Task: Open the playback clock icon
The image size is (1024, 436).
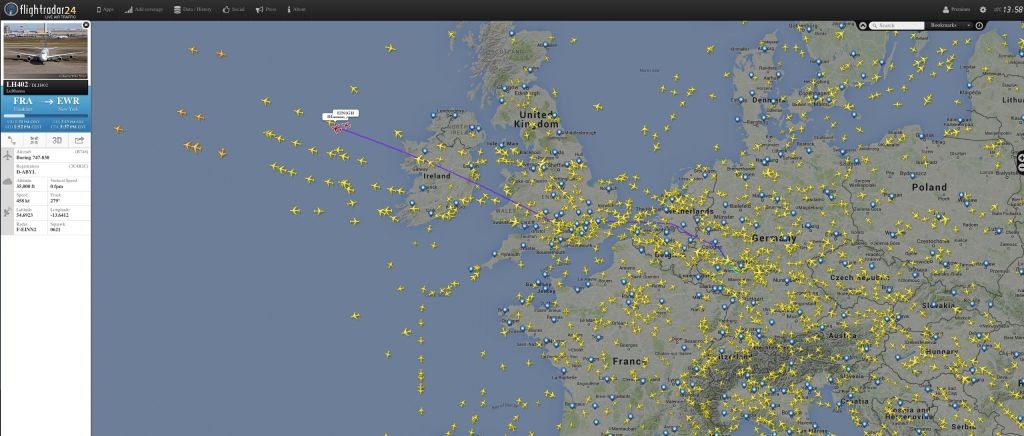Action: tap(979, 25)
